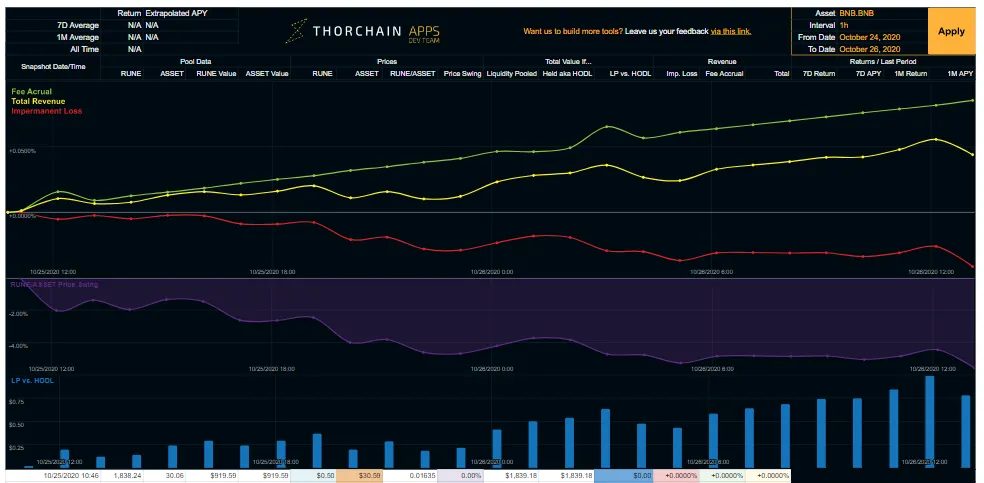Open the 'via this link' feedback link

tap(730, 31)
